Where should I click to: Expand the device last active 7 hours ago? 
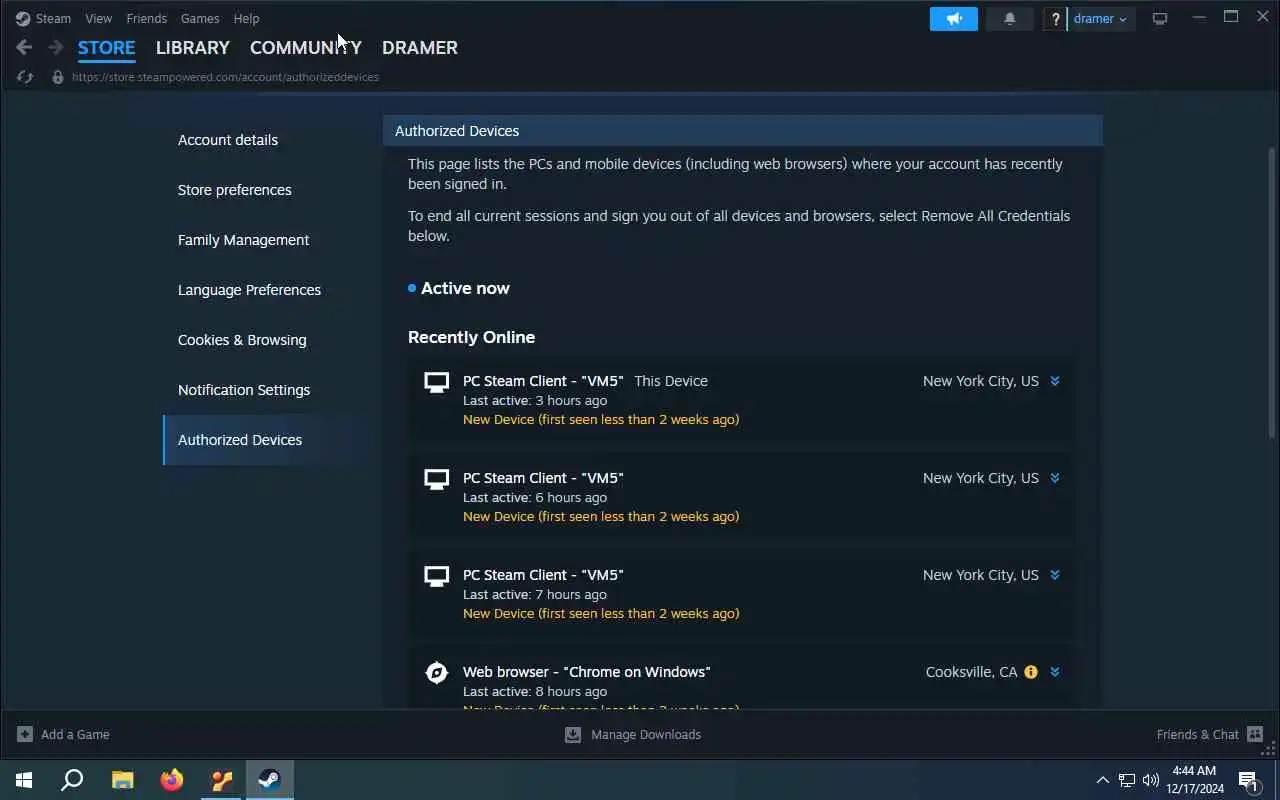point(1055,575)
